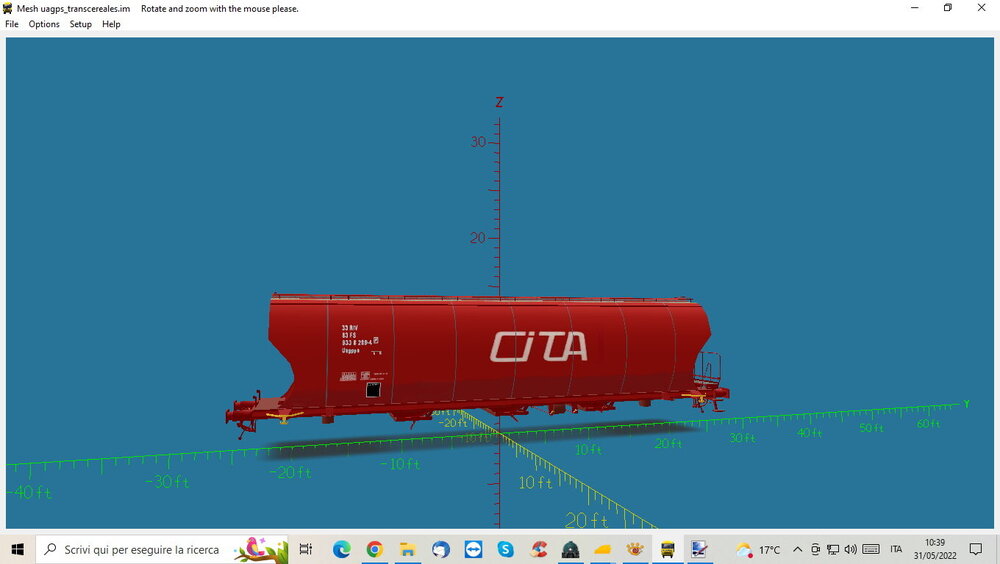The height and width of the screenshot is (564, 1000).
Task: Switch to the dark dome icon app in taskbar
Action: pyautogui.click(x=570, y=549)
